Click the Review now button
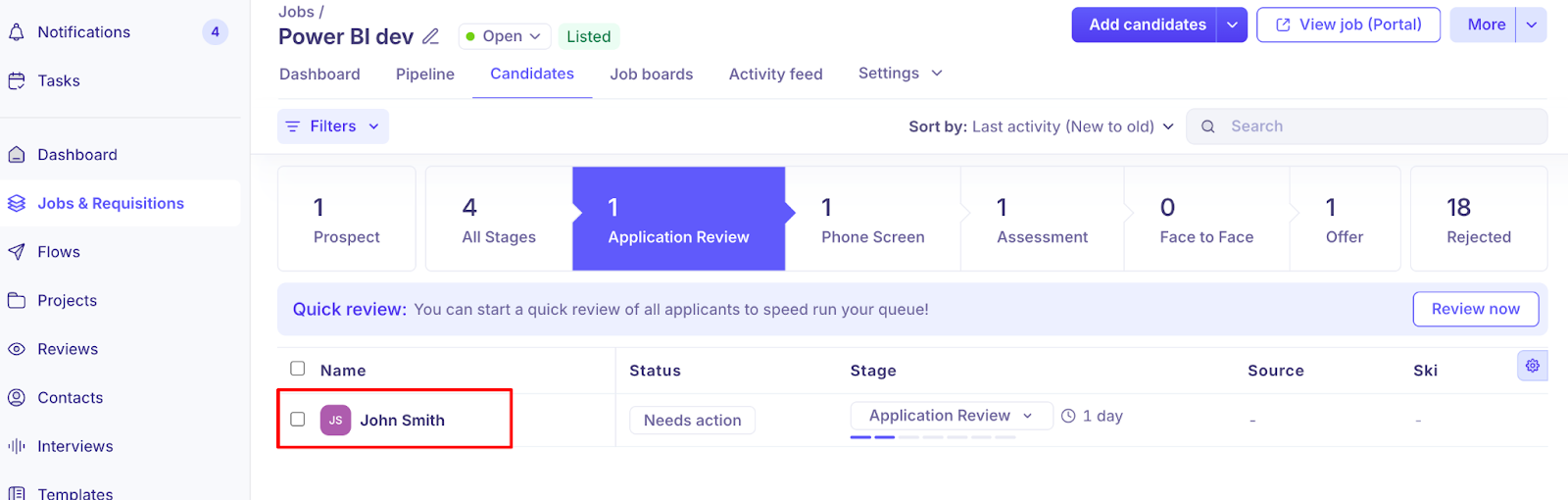 pyautogui.click(x=1475, y=309)
